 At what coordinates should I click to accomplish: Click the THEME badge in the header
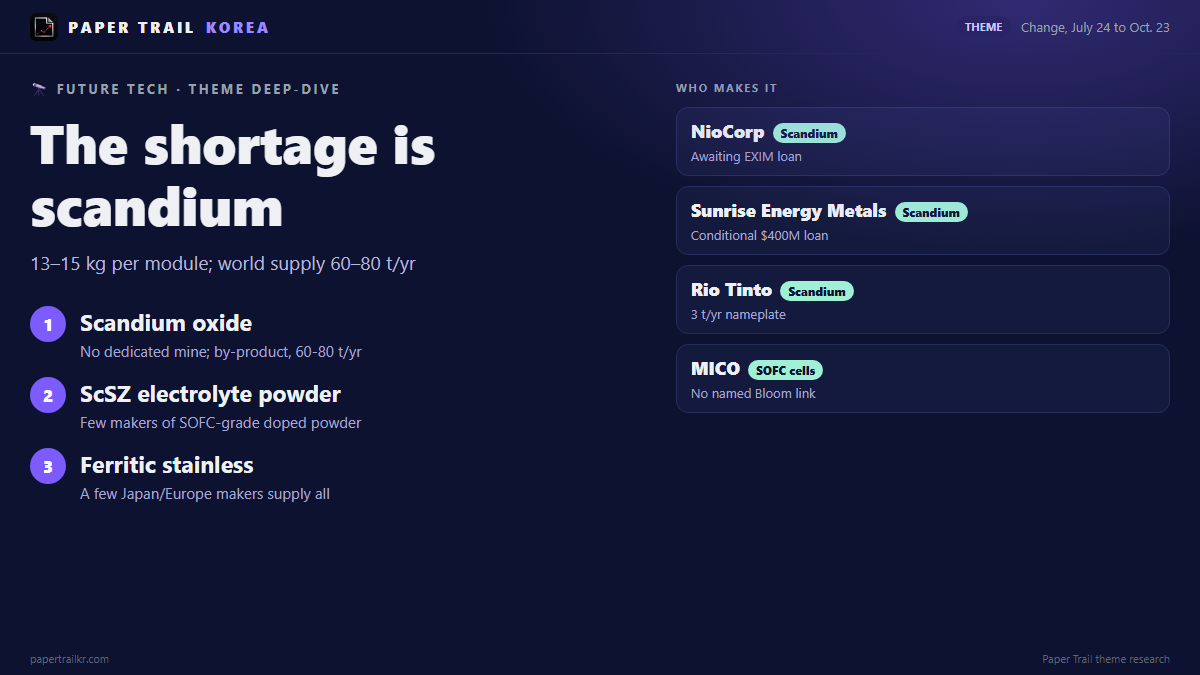tap(984, 27)
